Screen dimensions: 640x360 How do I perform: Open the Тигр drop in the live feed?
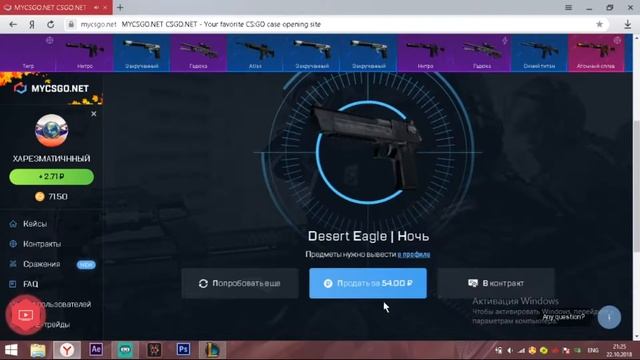pos(28,53)
